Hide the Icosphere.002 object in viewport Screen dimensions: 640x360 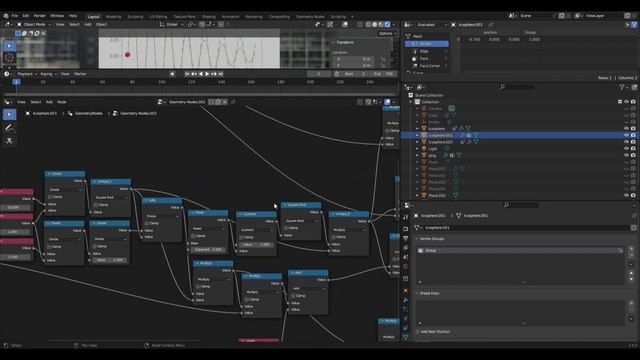tap(626, 142)
